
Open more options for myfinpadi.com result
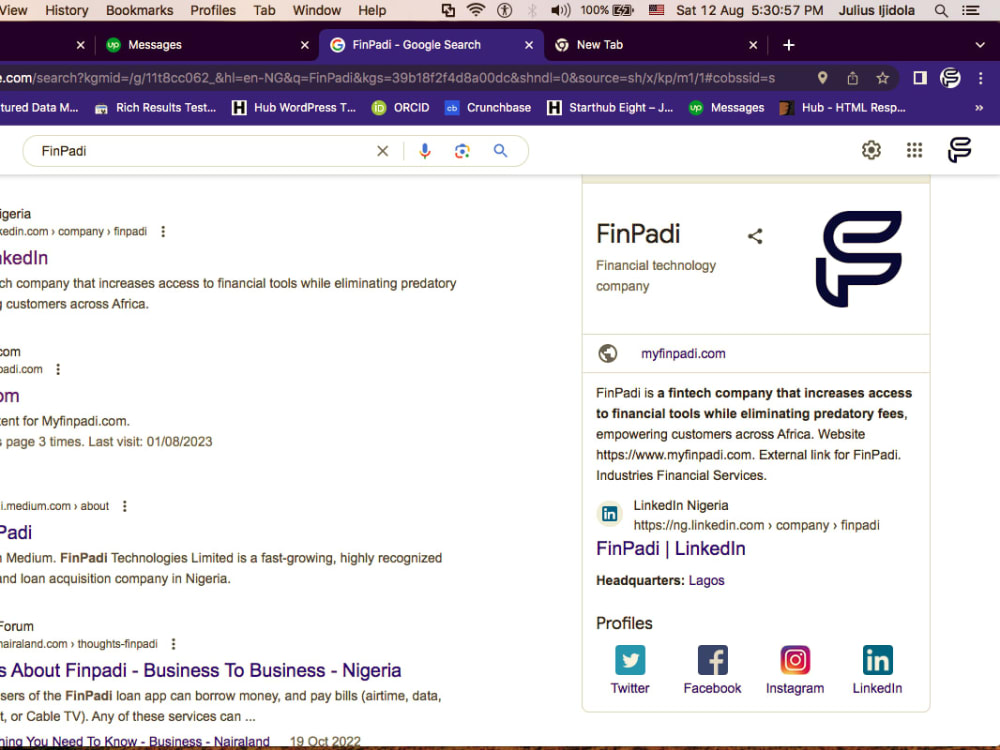coord(58,369)
